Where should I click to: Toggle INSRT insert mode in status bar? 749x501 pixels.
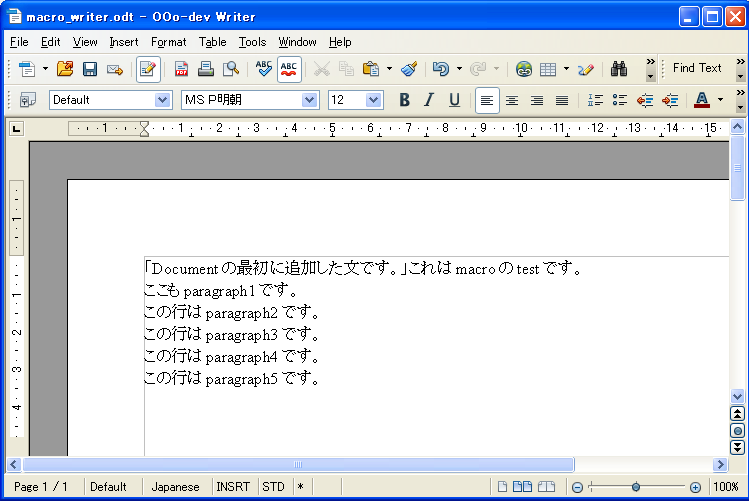(233, 487)
